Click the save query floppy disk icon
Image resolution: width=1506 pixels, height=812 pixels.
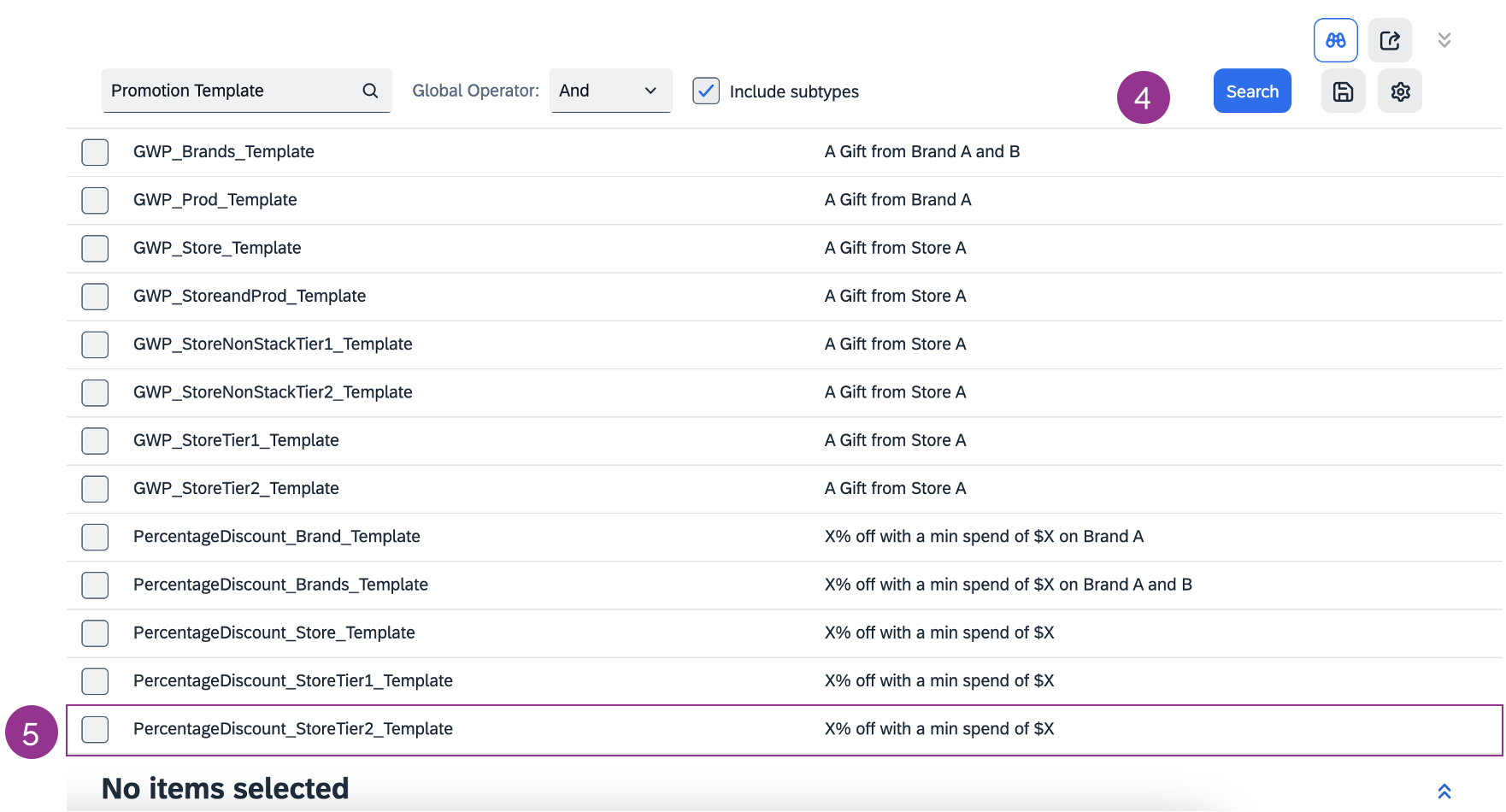[x=1343, y=91]
